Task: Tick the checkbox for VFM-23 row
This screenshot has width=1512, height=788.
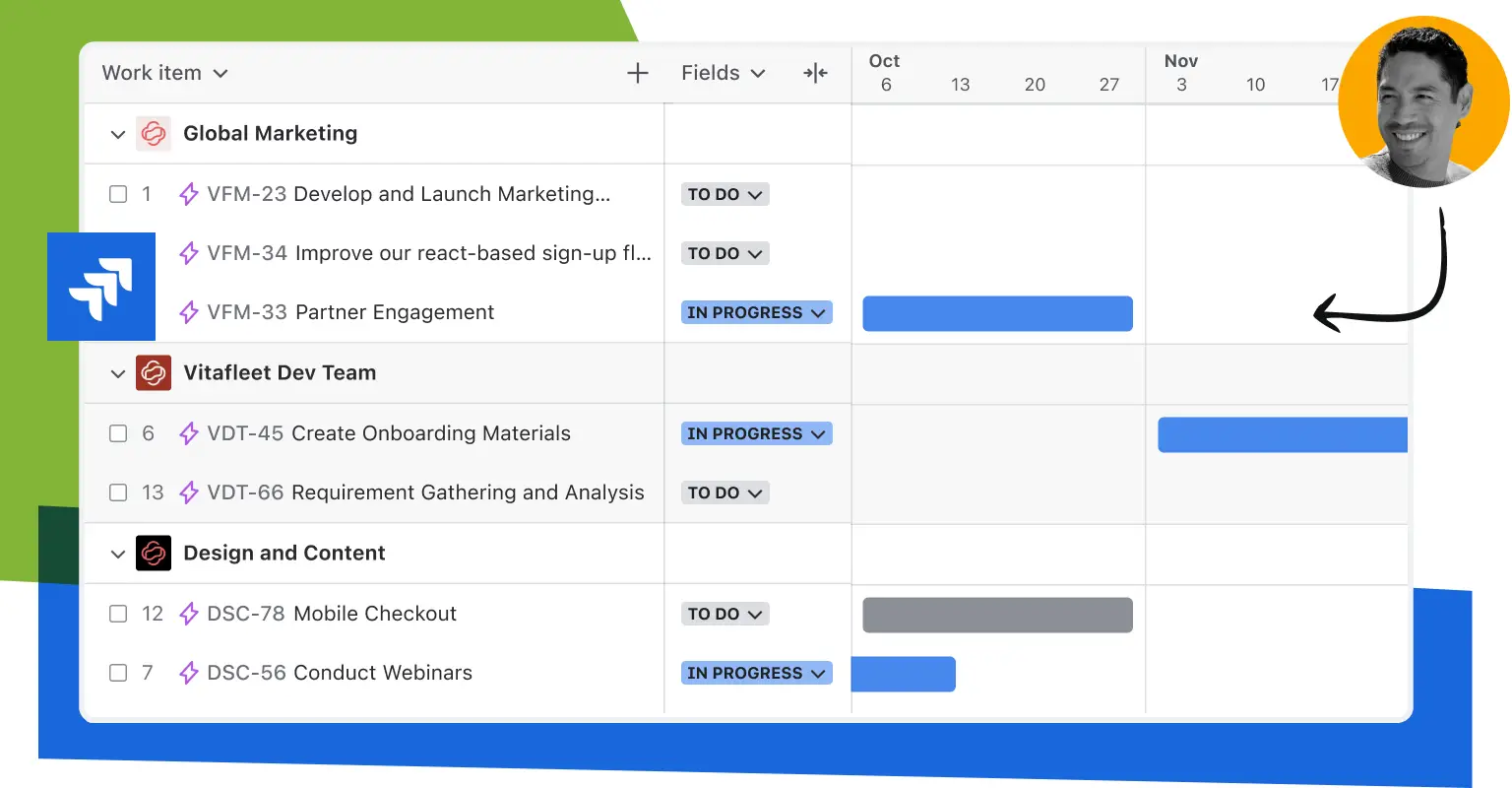Action: tap(118, 194)
